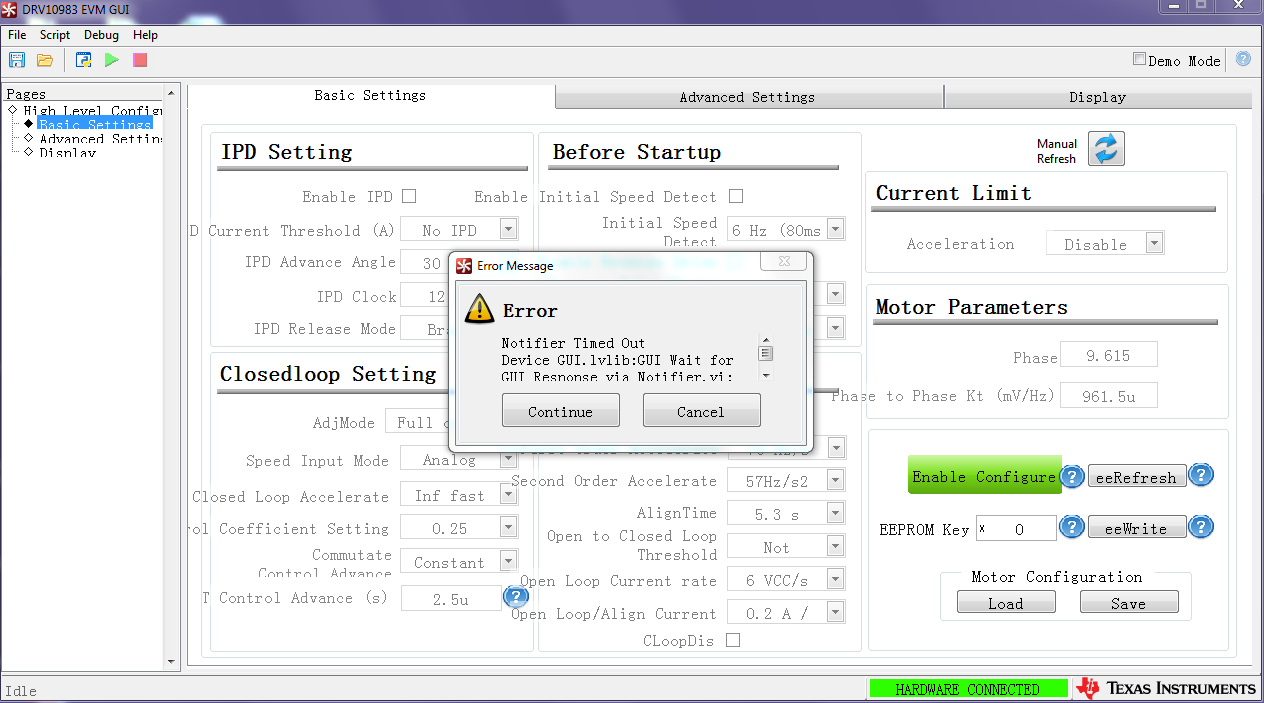Click Cancel in the Error dialog
This screenshot has width=1264, height=703.
tap(701, 411)
